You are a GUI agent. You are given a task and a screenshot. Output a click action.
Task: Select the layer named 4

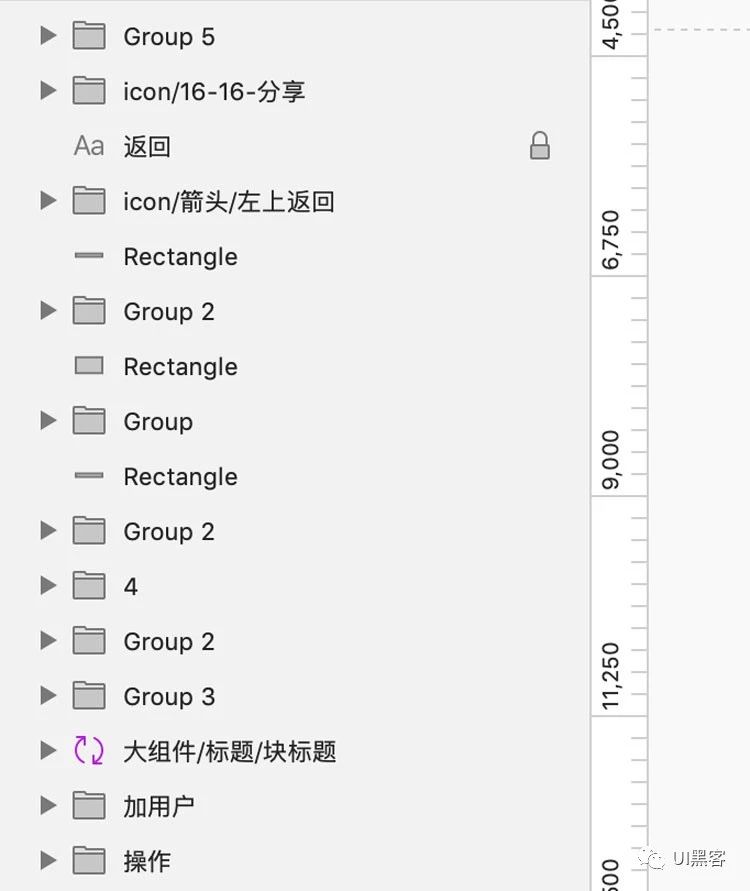[x=131, y=587]
